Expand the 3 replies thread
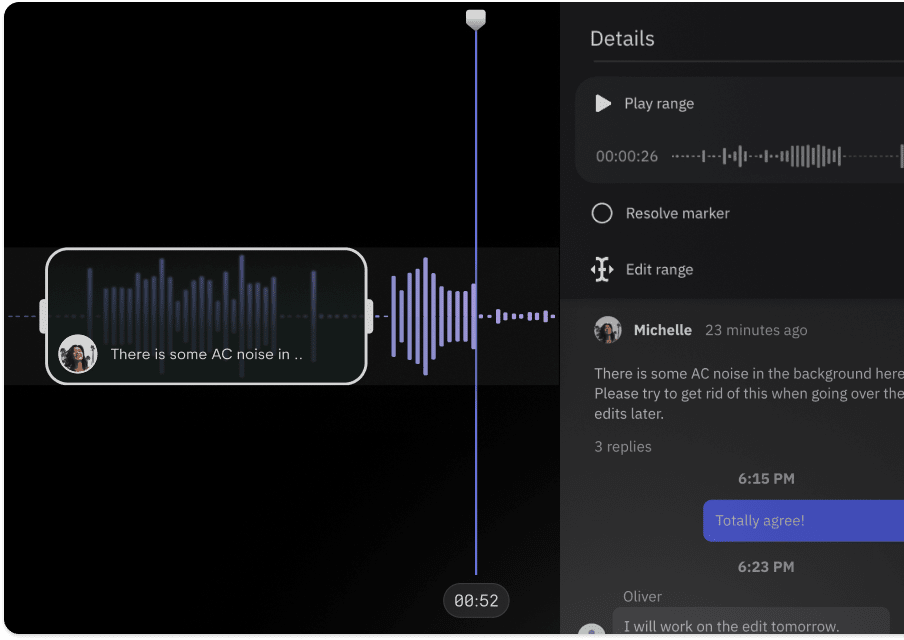904x640 pixels. click(x=623, y=447)
